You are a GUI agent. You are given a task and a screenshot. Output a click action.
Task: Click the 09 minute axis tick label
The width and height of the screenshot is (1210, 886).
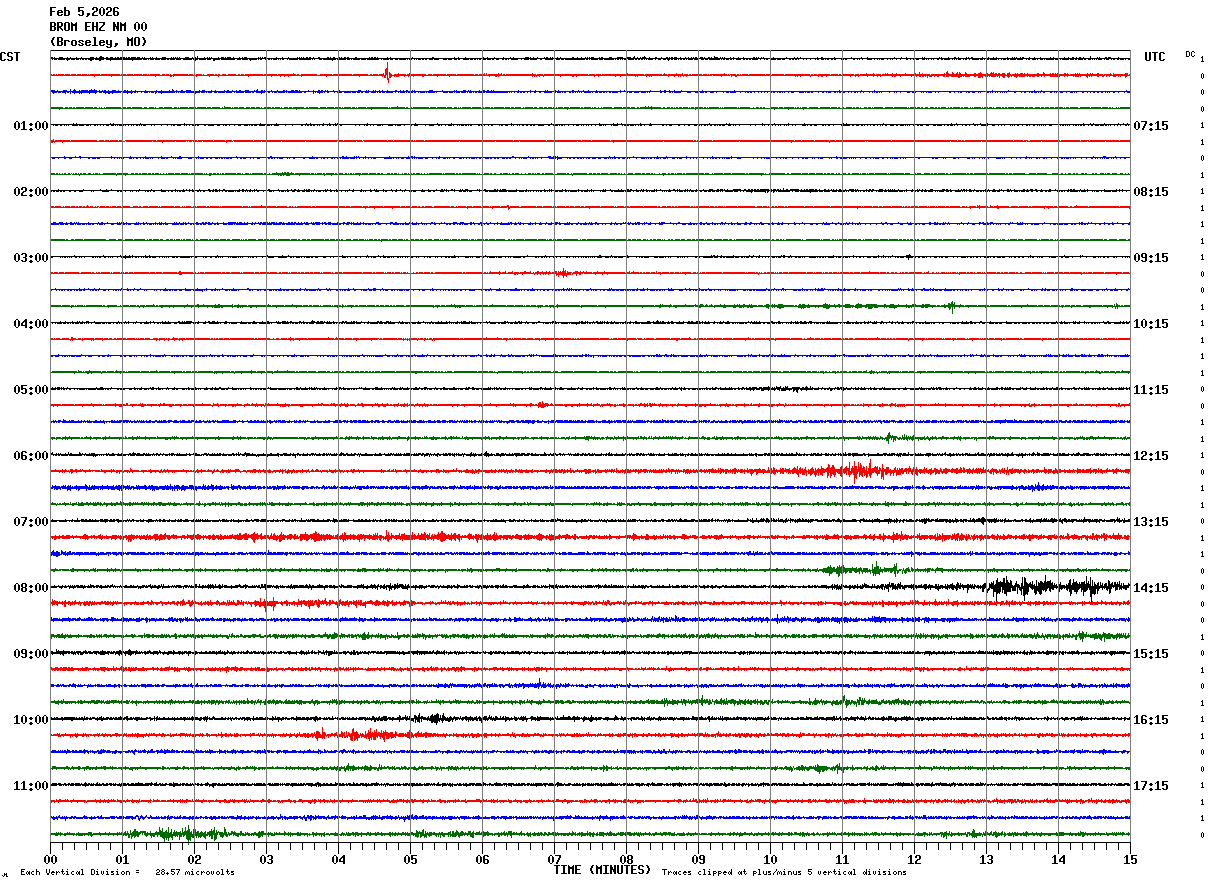pyautogui.click(x=698, y=859)
